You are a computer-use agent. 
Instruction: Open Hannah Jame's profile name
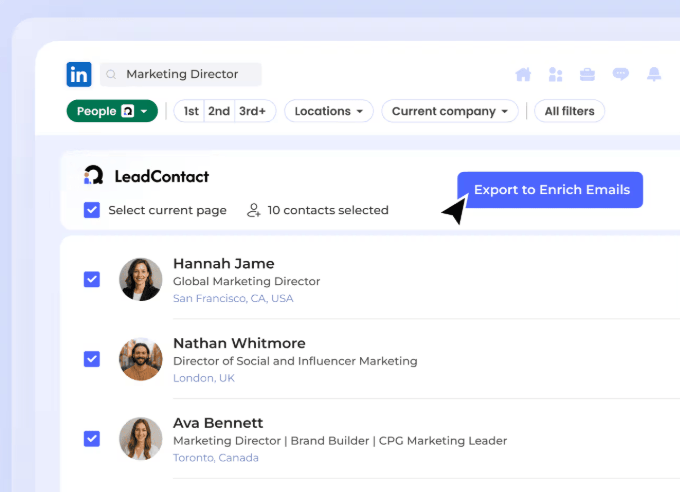coord(224,263)
